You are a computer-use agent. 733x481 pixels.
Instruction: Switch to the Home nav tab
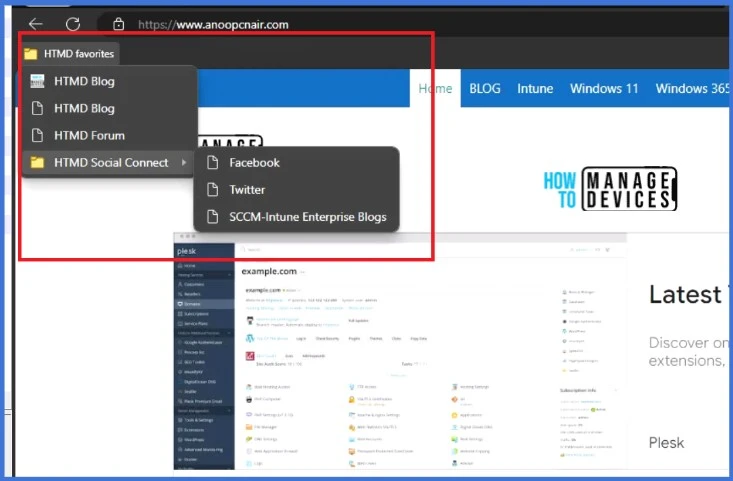click(x=435, y=88)
